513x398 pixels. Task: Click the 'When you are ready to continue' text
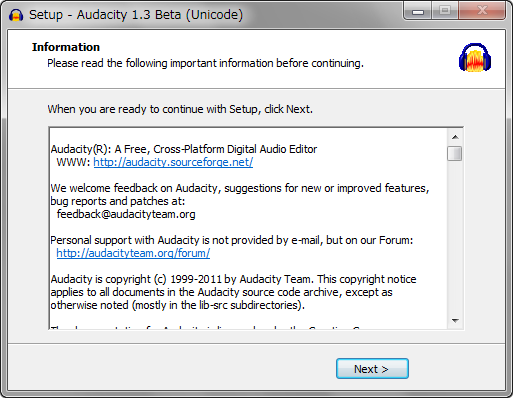click(x=180, y=109)
